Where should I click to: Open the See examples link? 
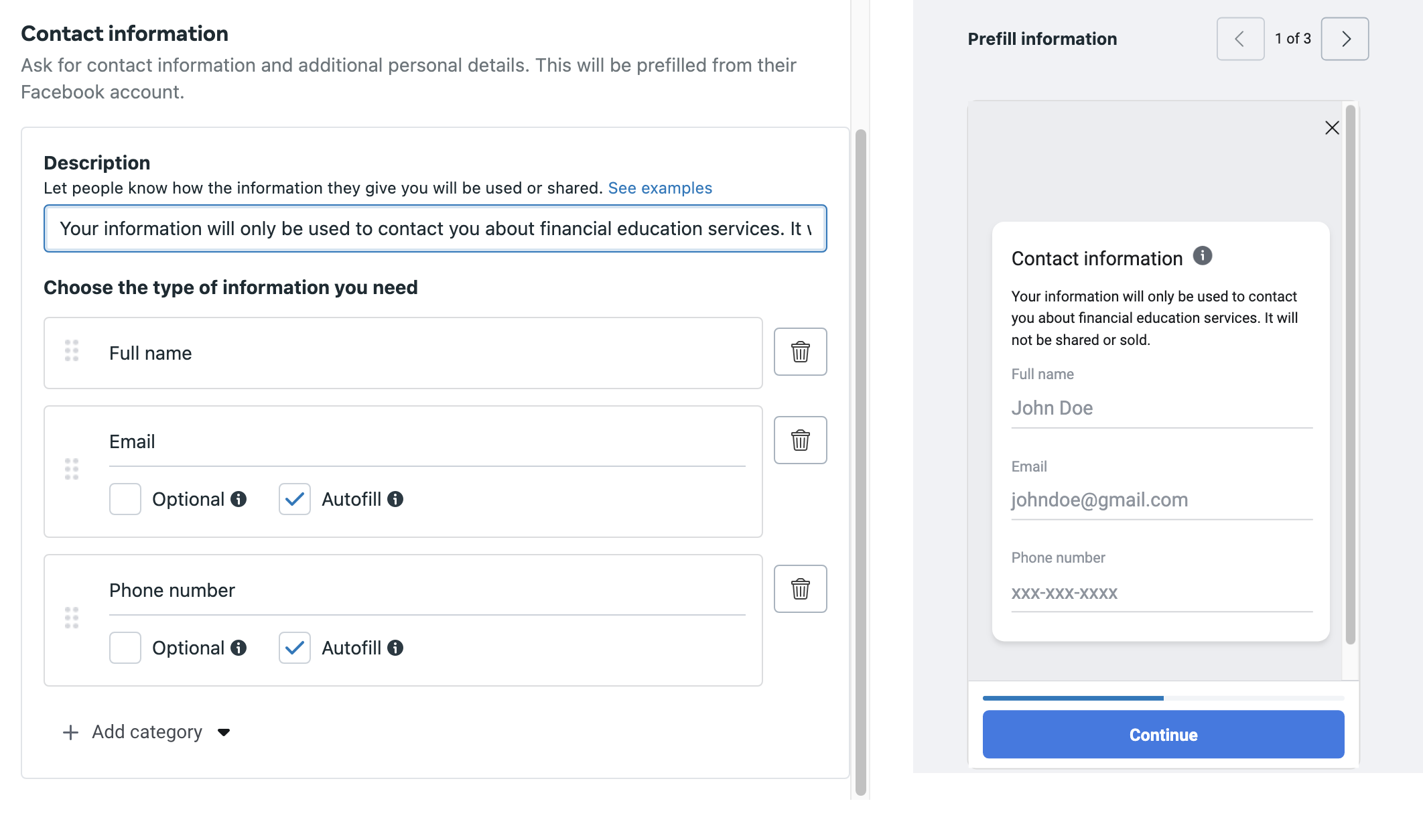659,188
